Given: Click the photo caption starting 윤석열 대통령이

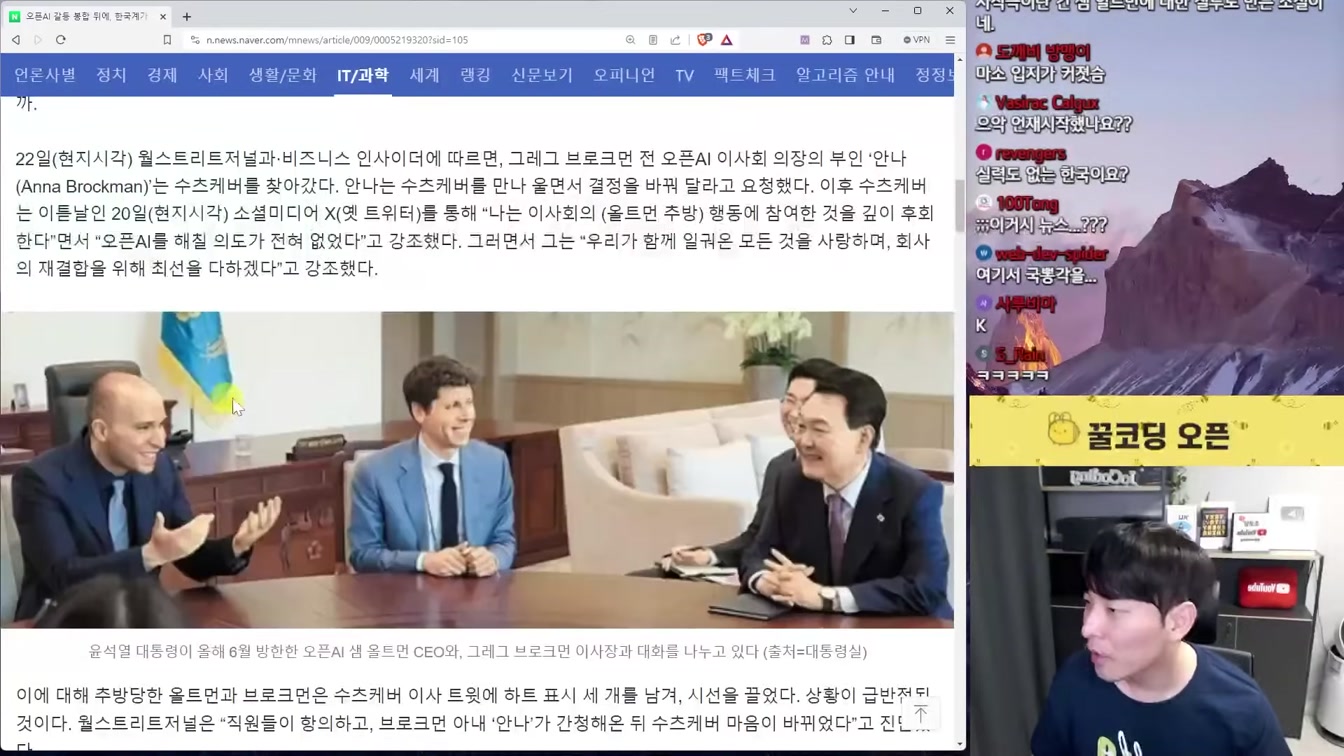Looking at the screenshot, I should 478,651.
